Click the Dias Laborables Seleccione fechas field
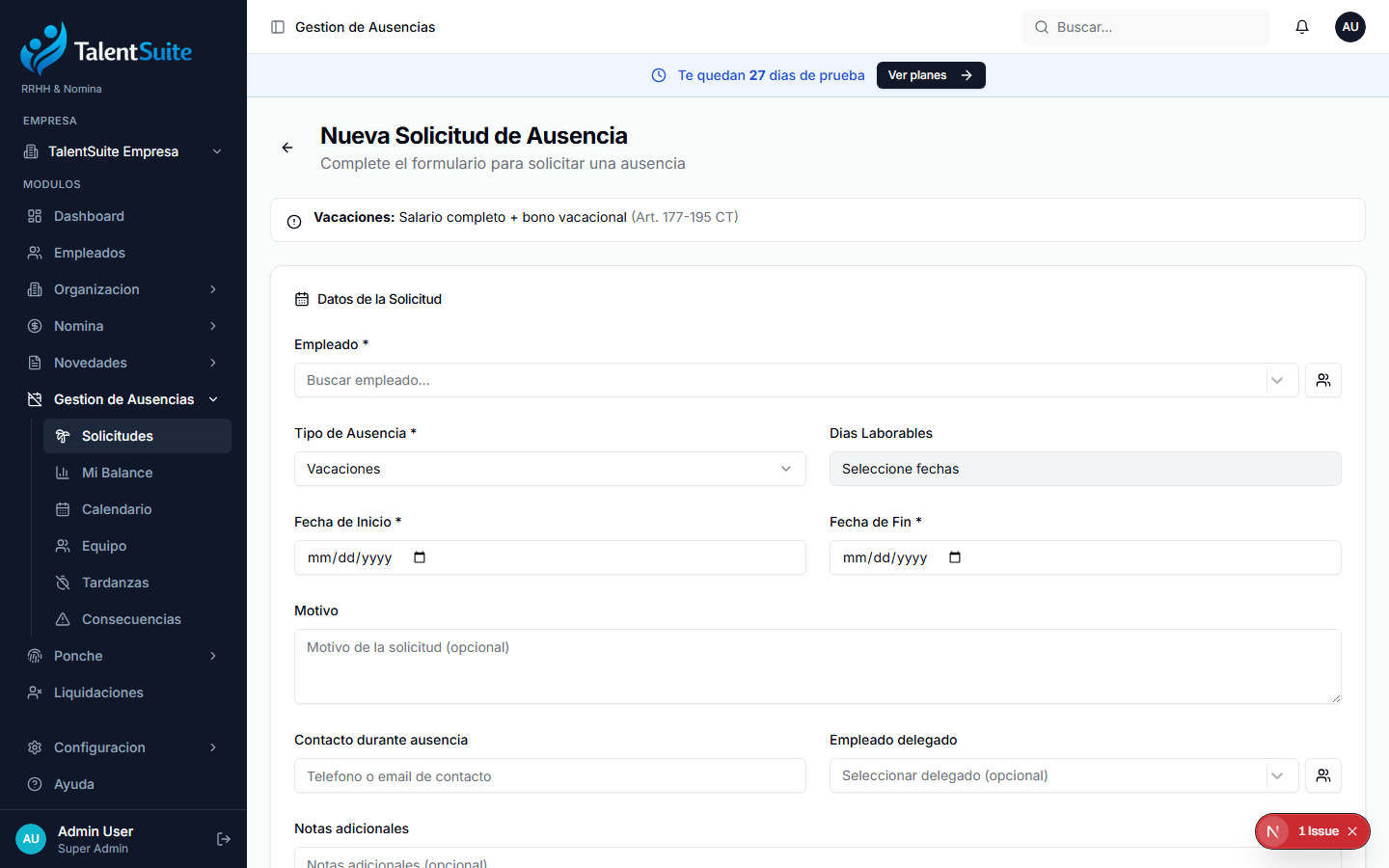The width and height of the screenshot is (1389, 868). [x=1085, y=469]
